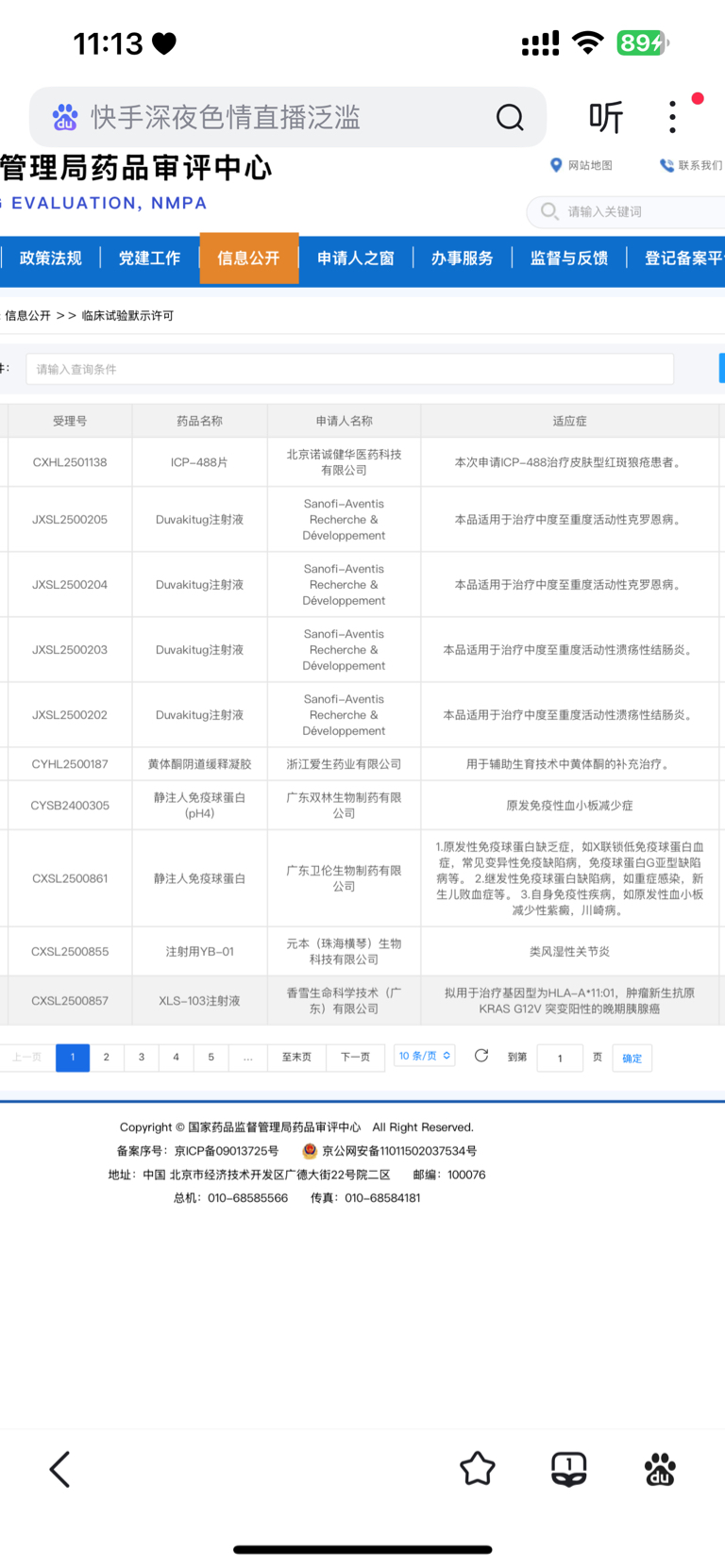
Task: Click the 京ICP备09013725号 link
Action: 227,1151
